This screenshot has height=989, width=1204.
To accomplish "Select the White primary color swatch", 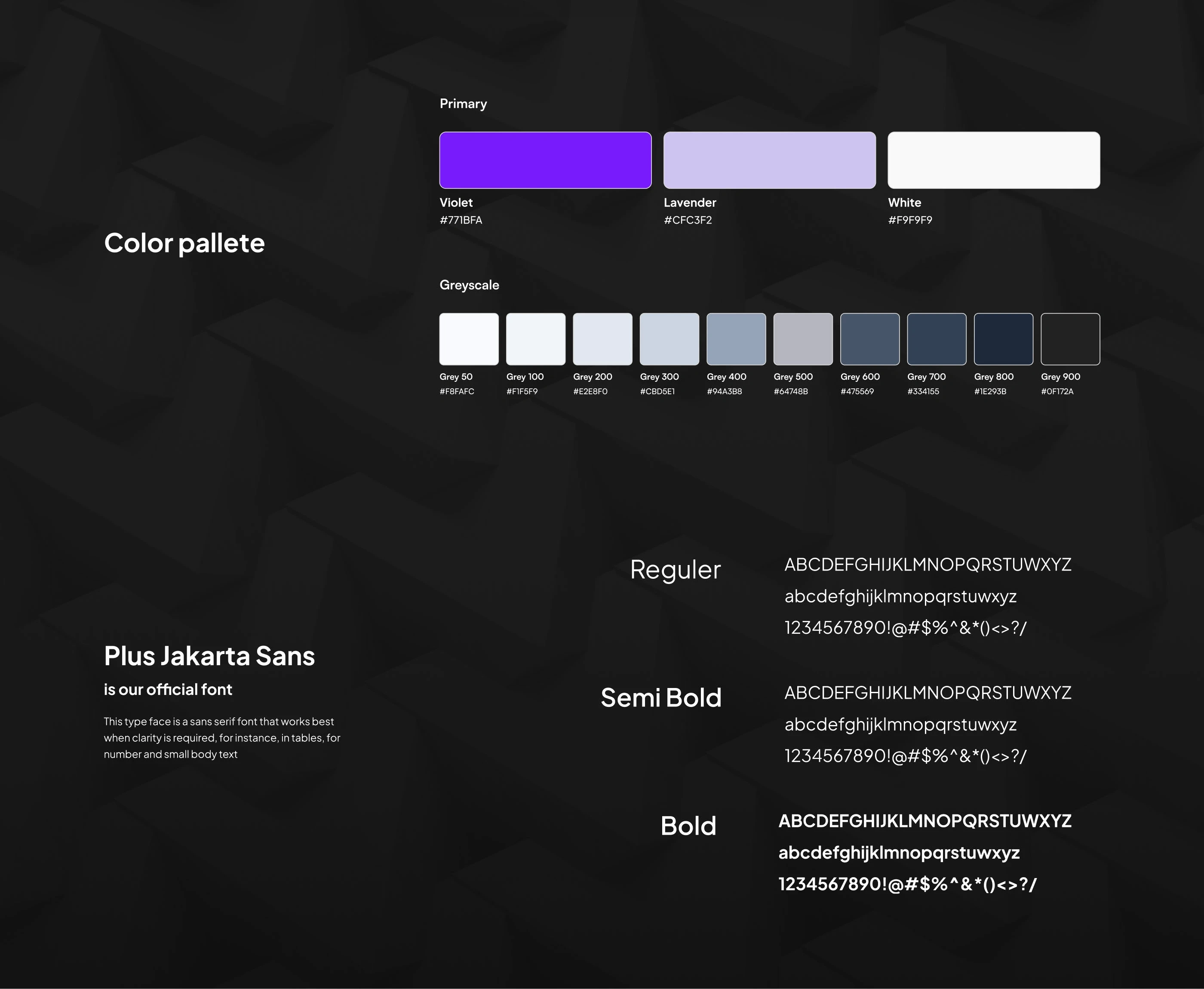I will pyautogui.click(x=994, y=160).
